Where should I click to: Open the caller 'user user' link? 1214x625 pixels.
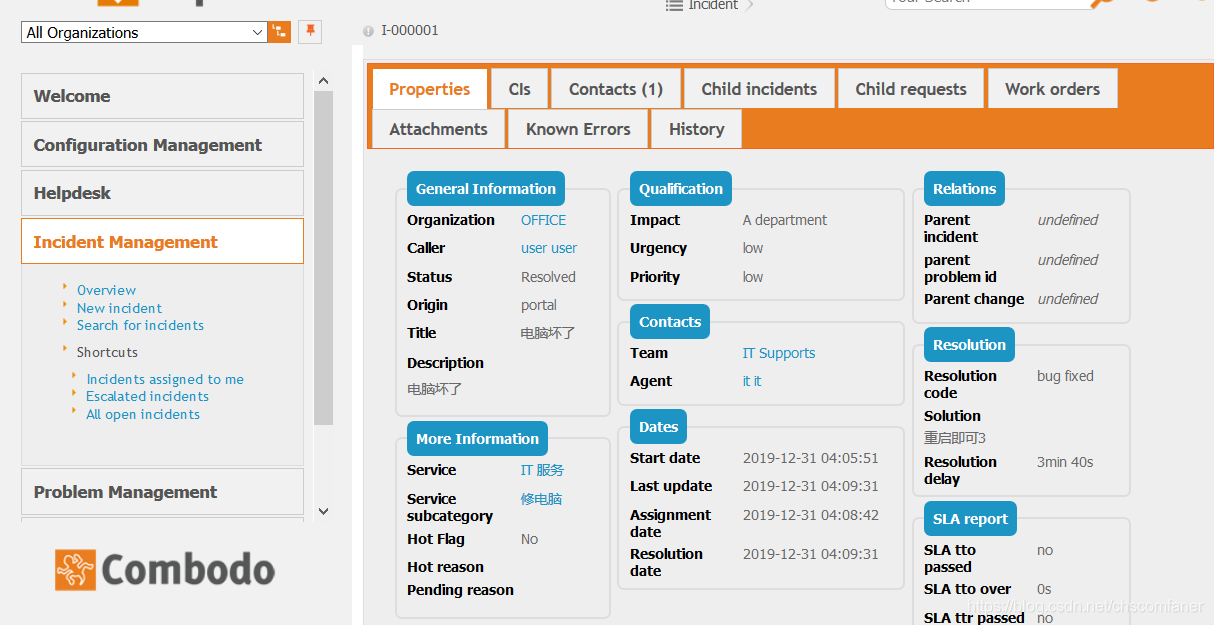[x=549, y=248]
